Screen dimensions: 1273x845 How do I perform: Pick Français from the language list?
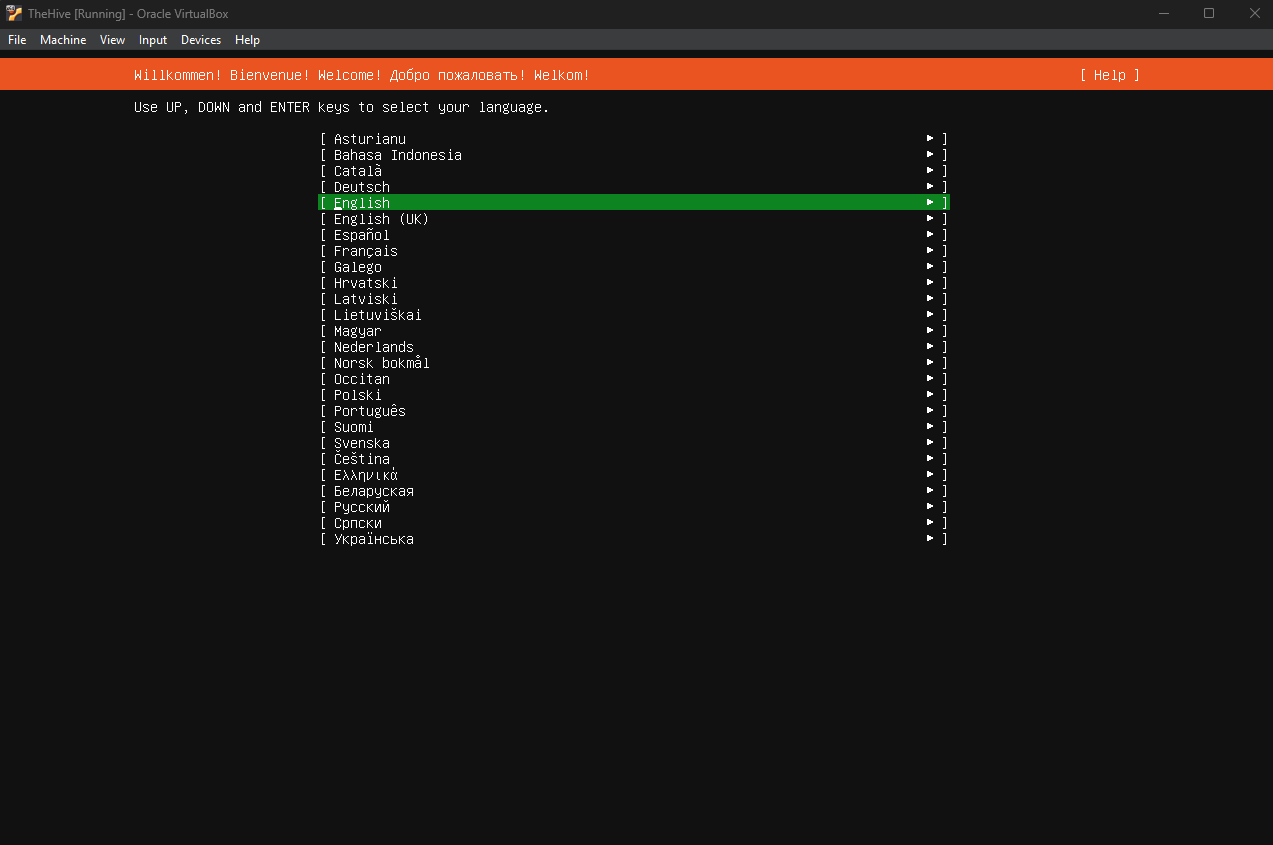(x=366, y=251)
